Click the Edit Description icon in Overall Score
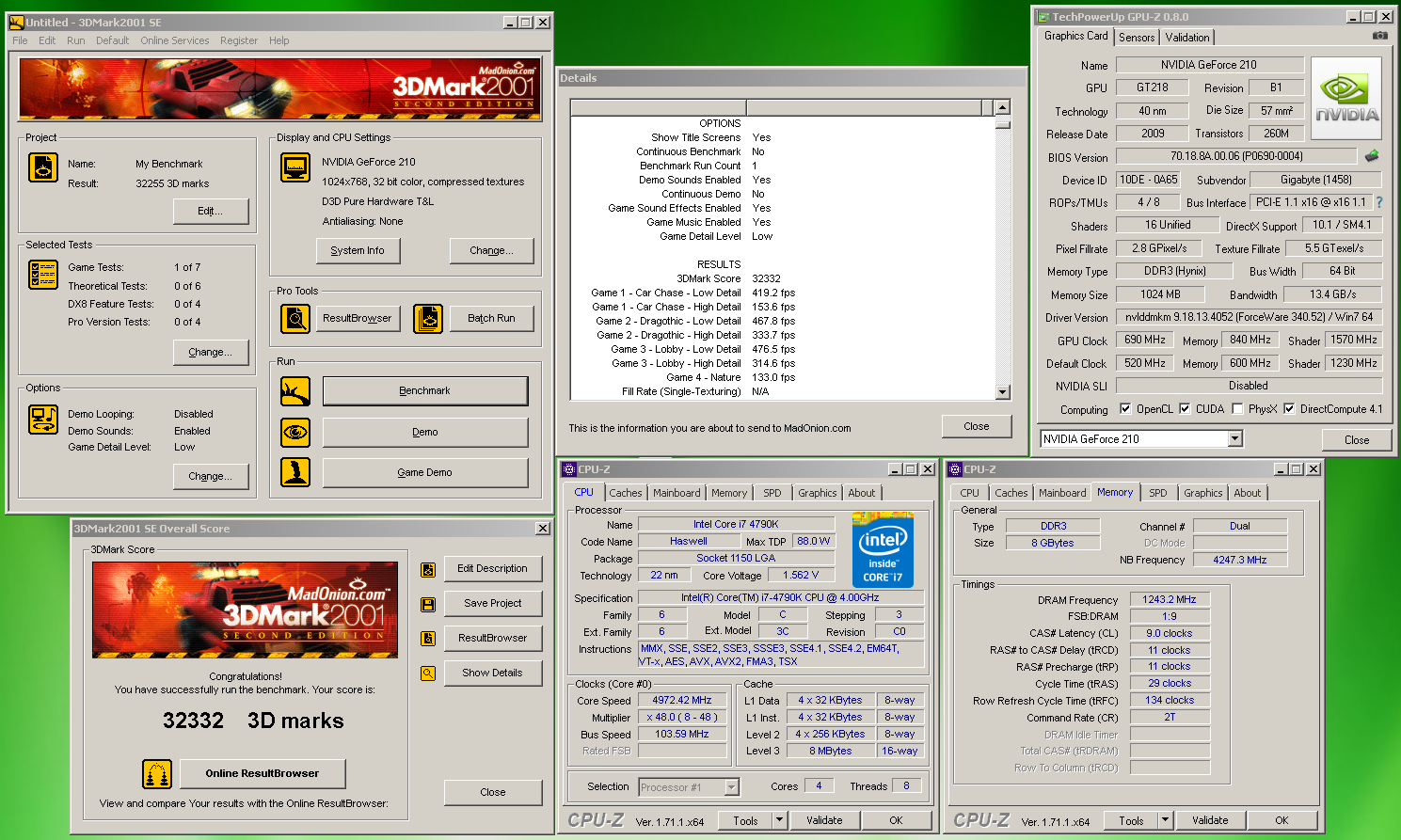This screenshot has height=840, width=1401. (428, 569)
